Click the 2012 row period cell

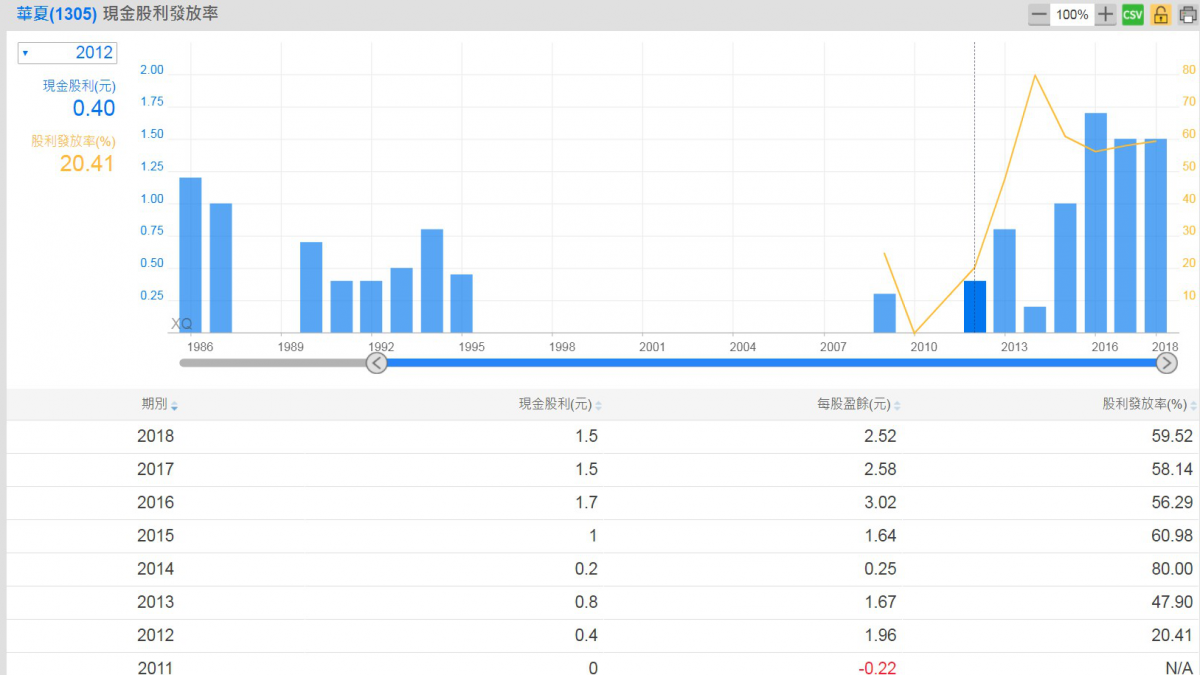[x=155, y=635]
